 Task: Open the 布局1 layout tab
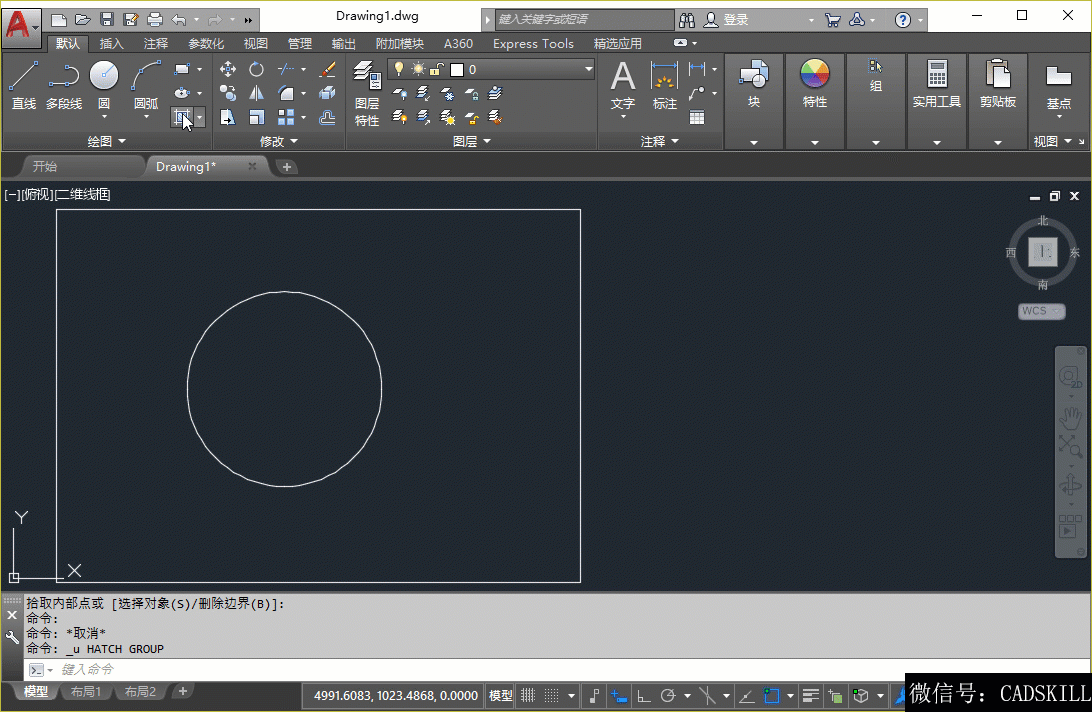pyautogui.click(x=85, y=692)
